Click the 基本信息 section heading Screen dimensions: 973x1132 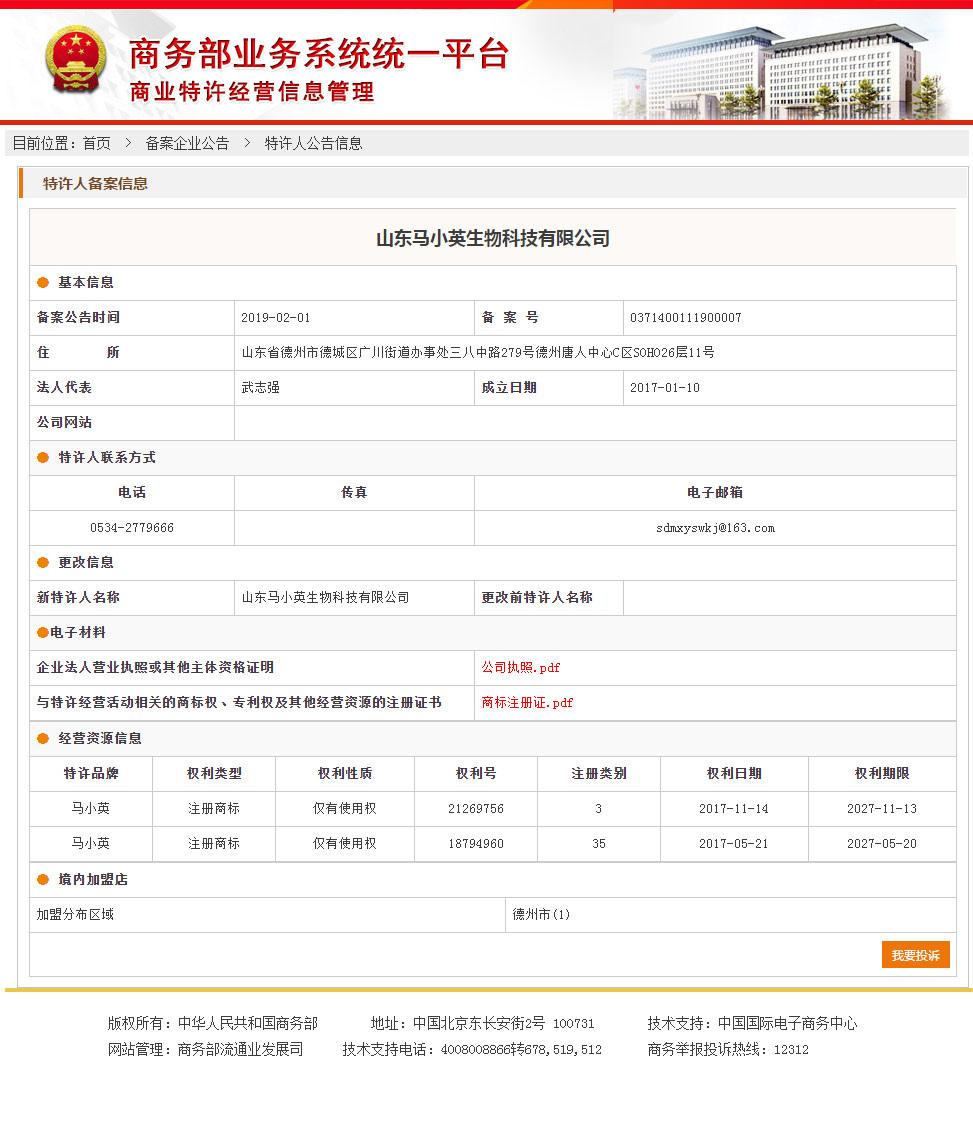(86, 282)
